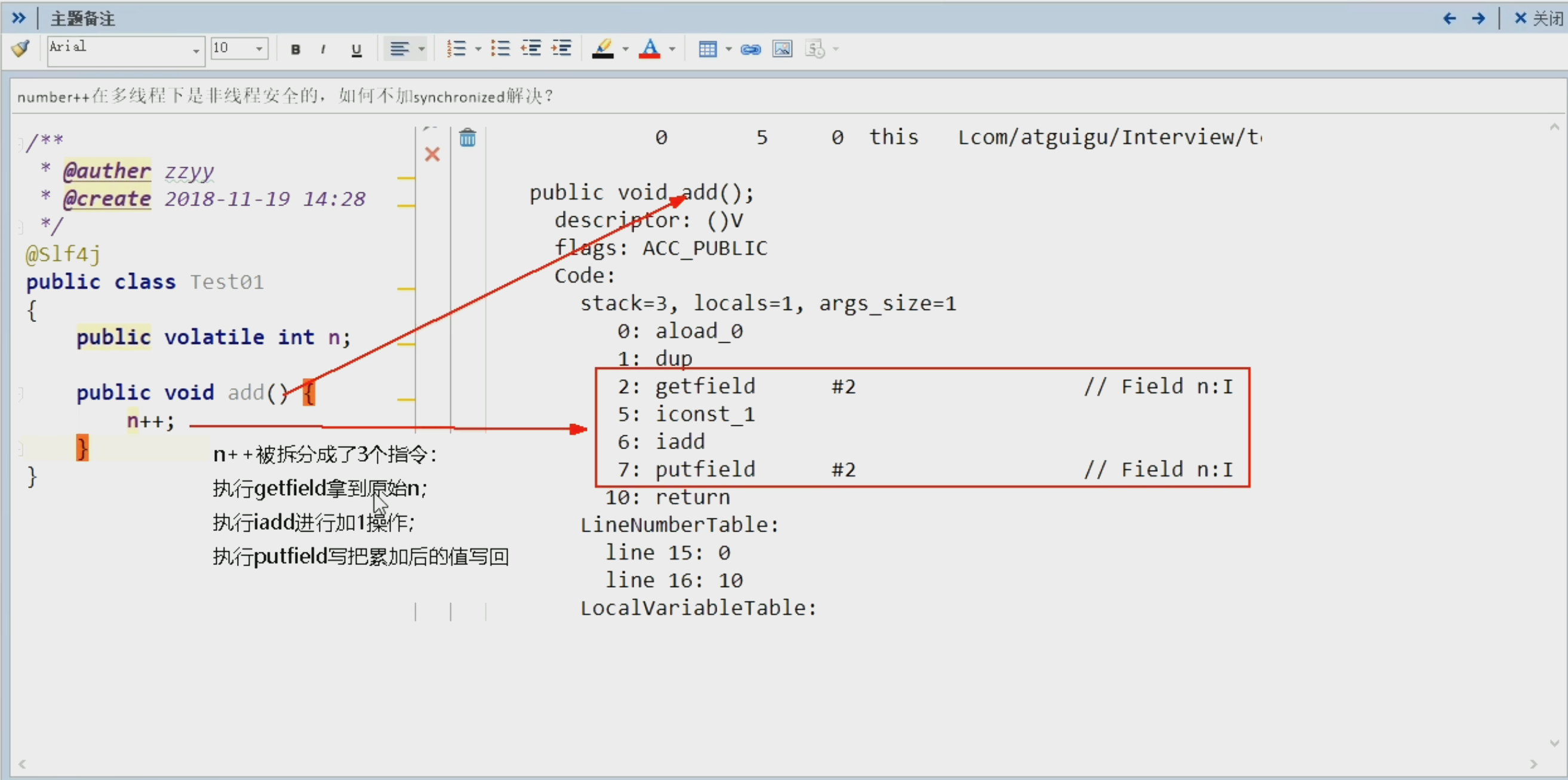The image size is (1568, 780).
Task: Click the '5: iconst_1' instruction text
Action: (x=685, y=414)
